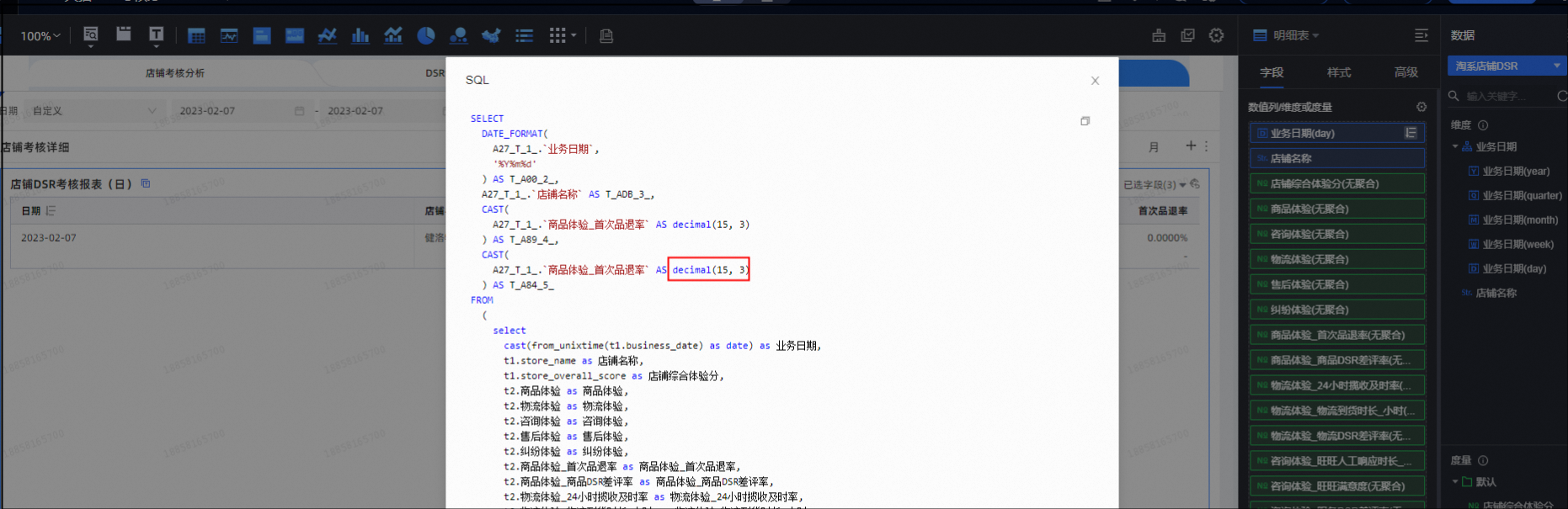Insert a cross table from the toolbar
Image resolution: width=1568 pixels, height=509 pixels.
tap(196, 35)
